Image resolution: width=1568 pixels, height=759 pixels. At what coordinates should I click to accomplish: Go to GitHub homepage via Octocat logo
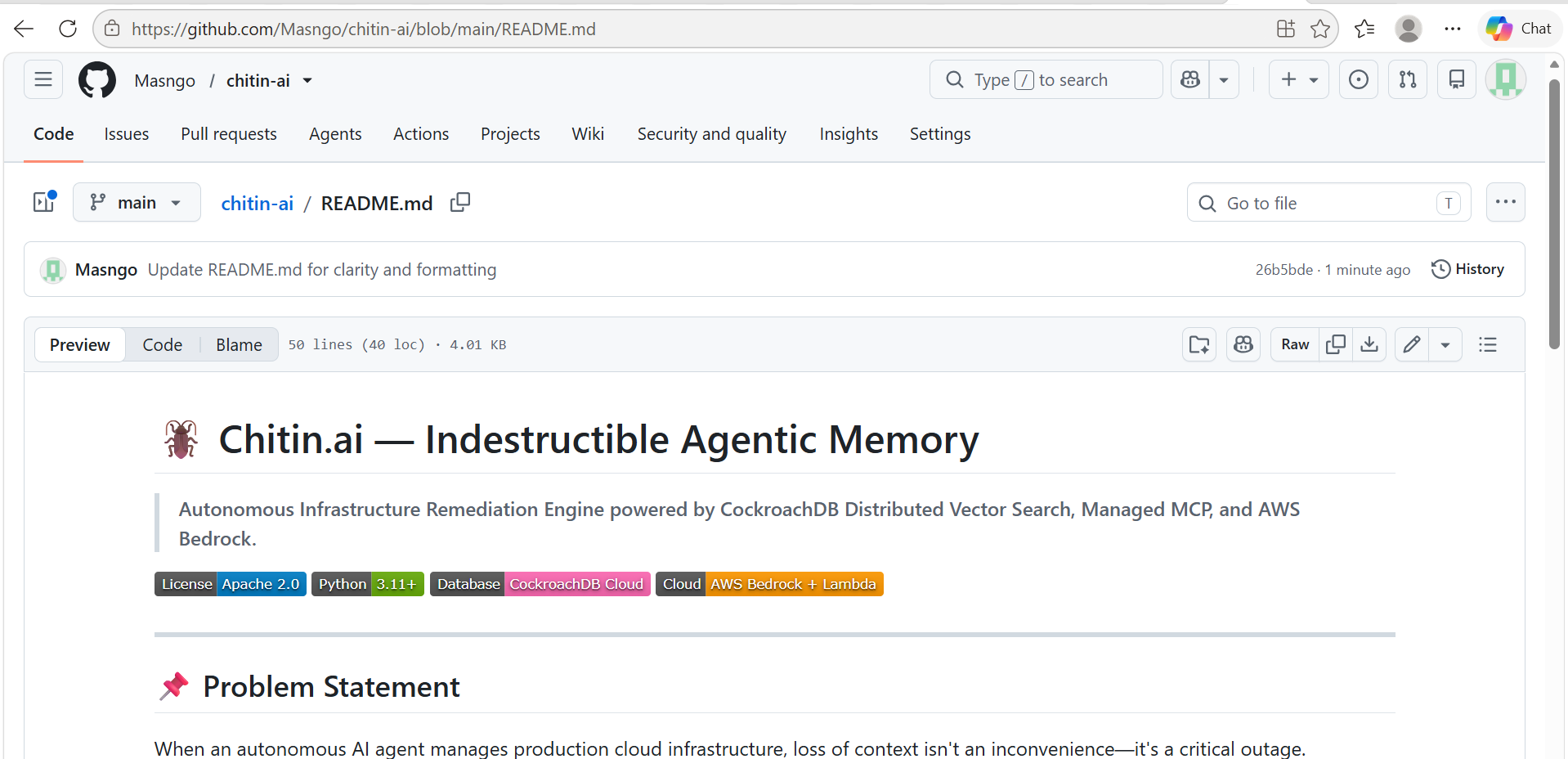[x=97, y=80]
